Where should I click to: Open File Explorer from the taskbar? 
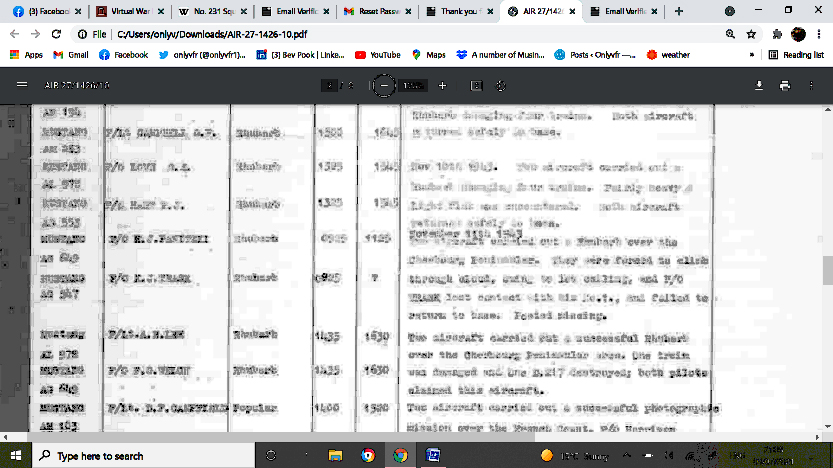click(x=334, y=455)
